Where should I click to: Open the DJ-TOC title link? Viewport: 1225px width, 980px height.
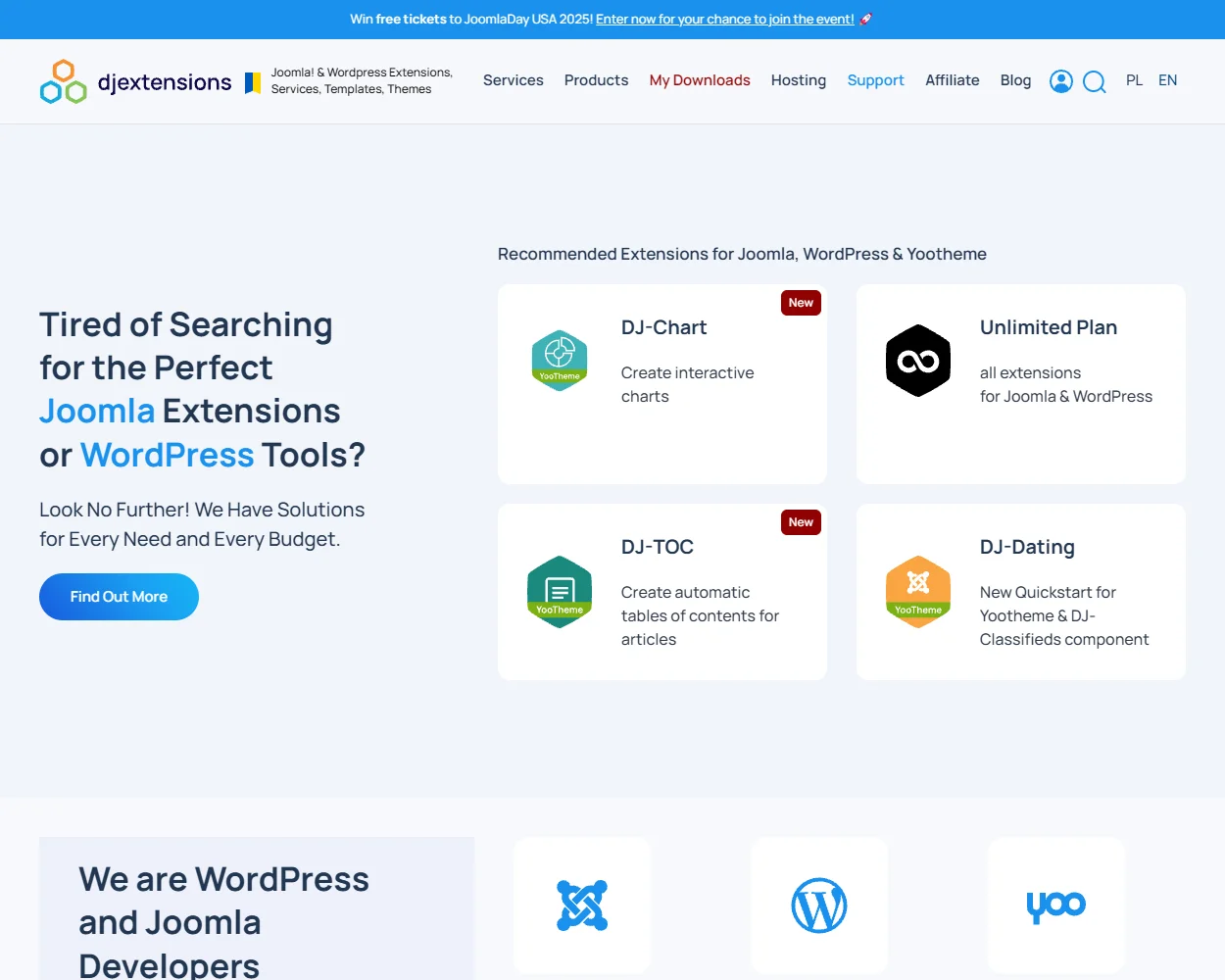(x=658, y=547)
